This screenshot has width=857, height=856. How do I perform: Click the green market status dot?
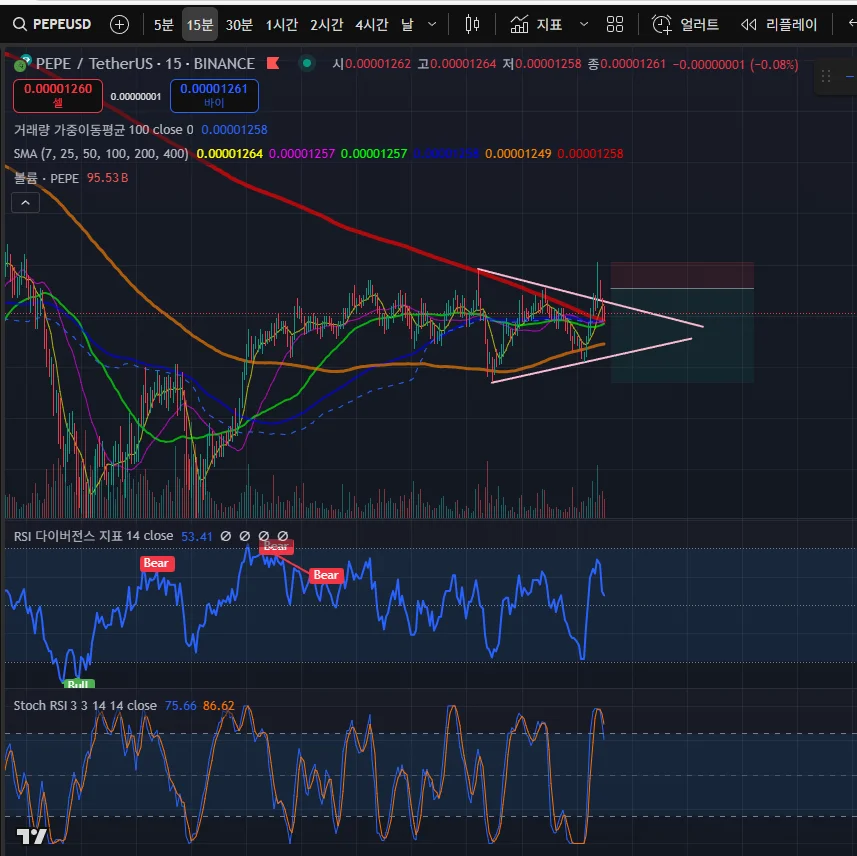(307, 63)
